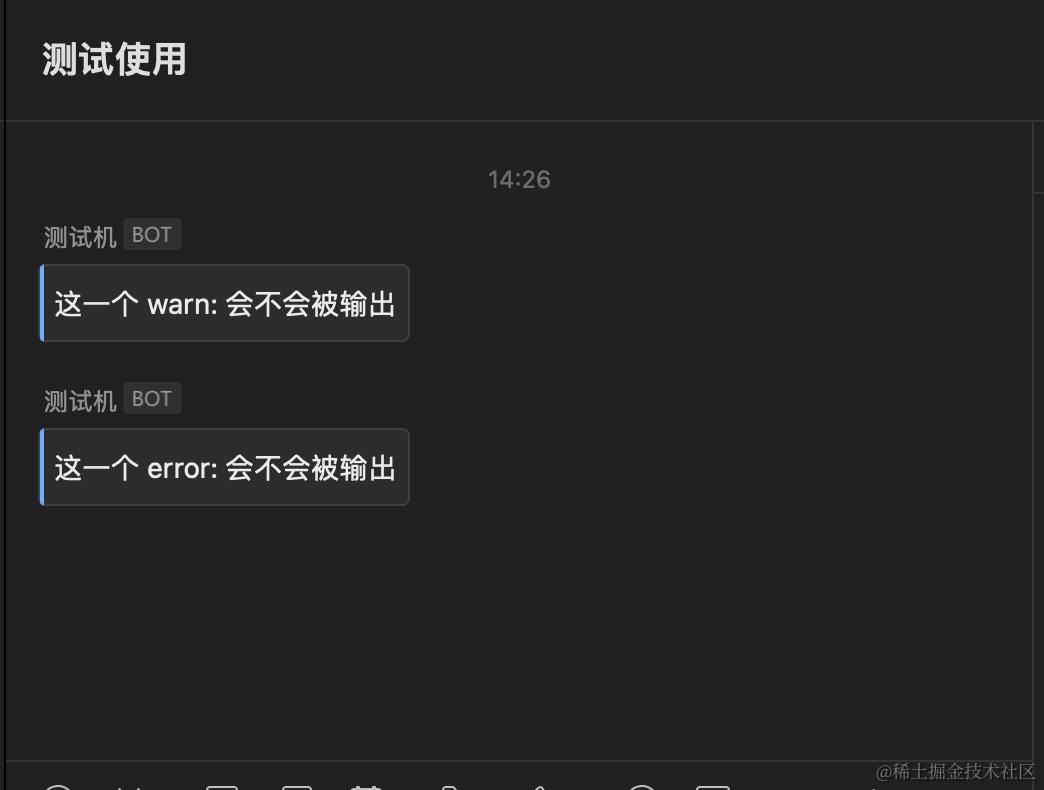The image size is (1044, 790).
Task: Click the chat scrollbar track at the right edge
Action: click(1038, 439)
